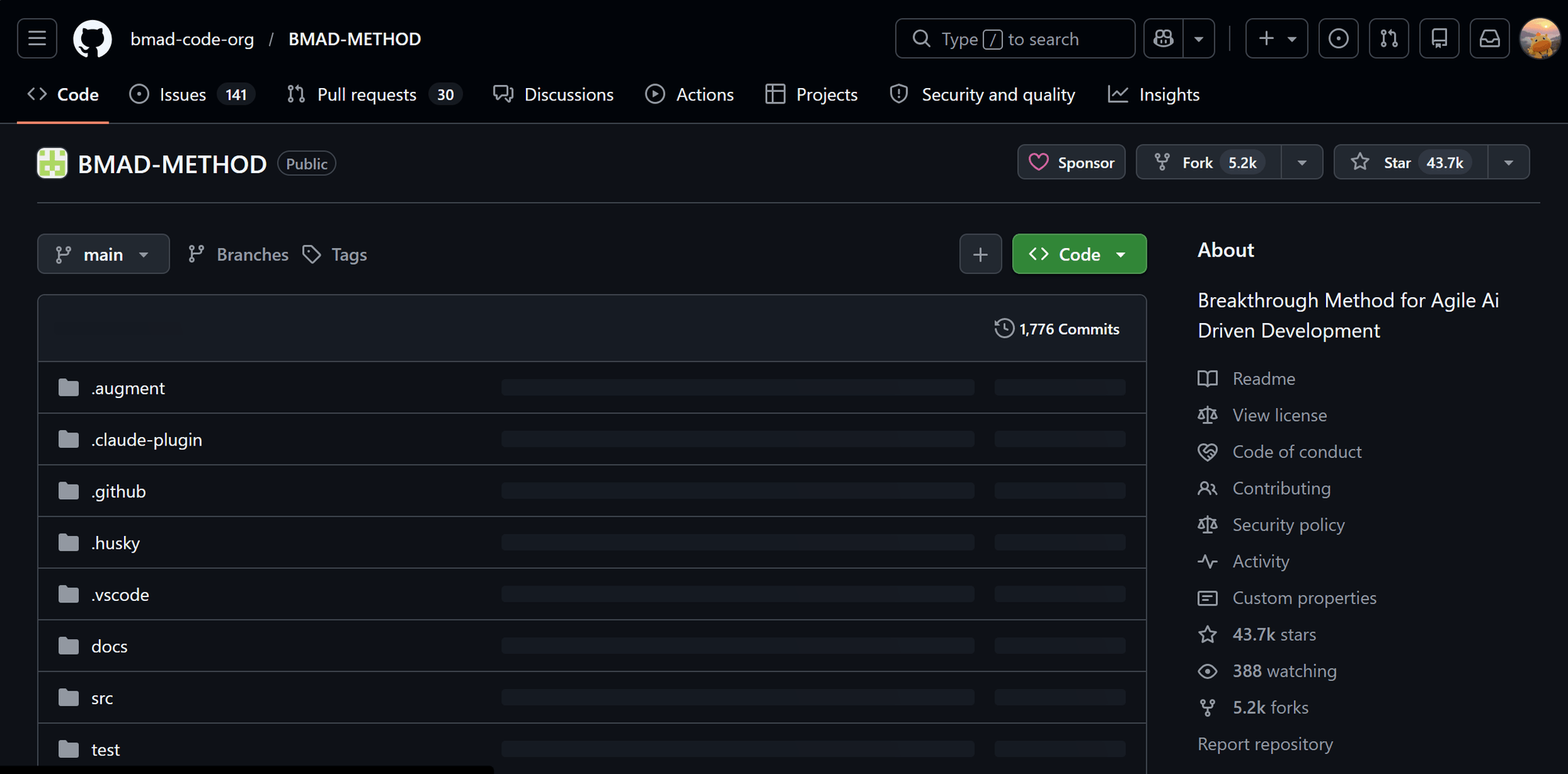Switch to the Actions tab
This screenshot has width=1568, height=774.
689,94
